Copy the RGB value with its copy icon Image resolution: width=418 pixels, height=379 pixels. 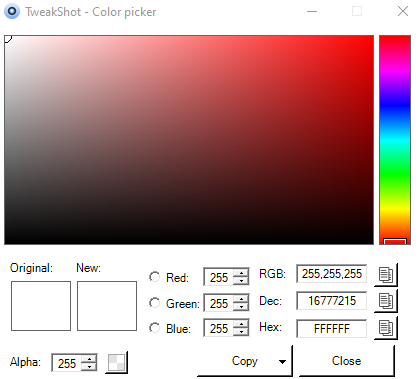point(386,275)
